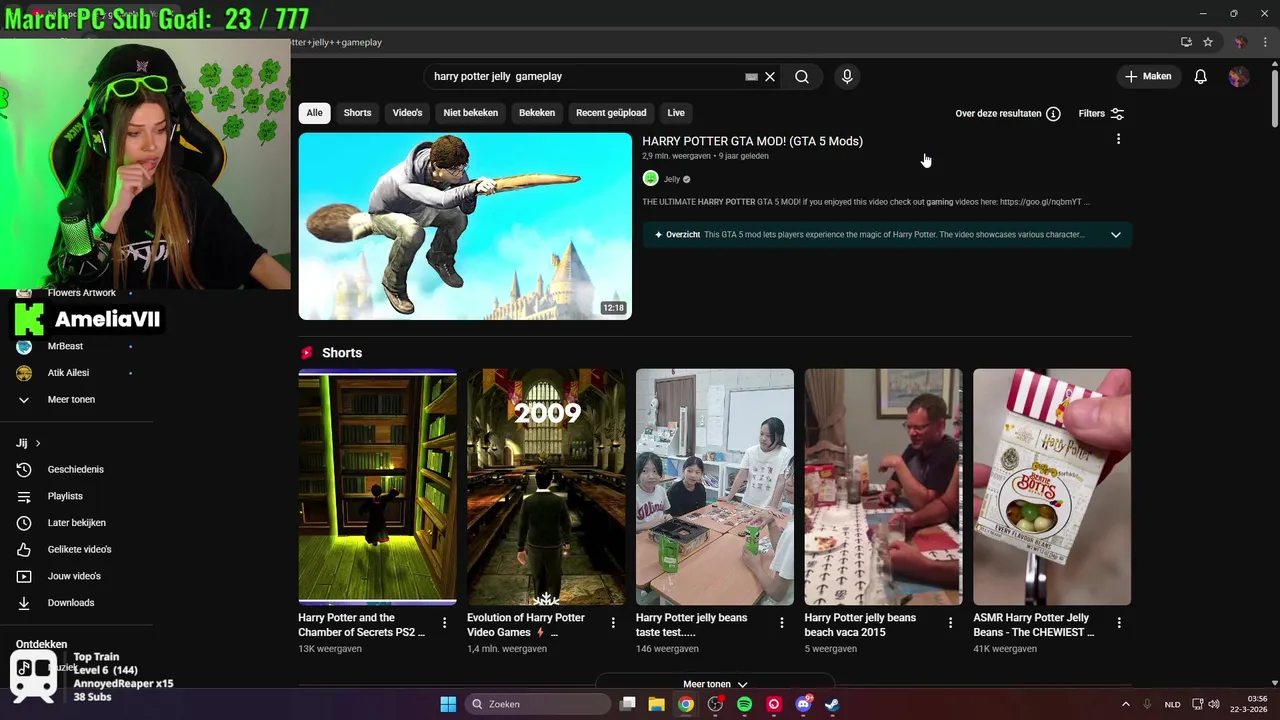Show hidden system tray icons
Viewport: 1280px width, 720px height.
click(x=1125, y=704)
